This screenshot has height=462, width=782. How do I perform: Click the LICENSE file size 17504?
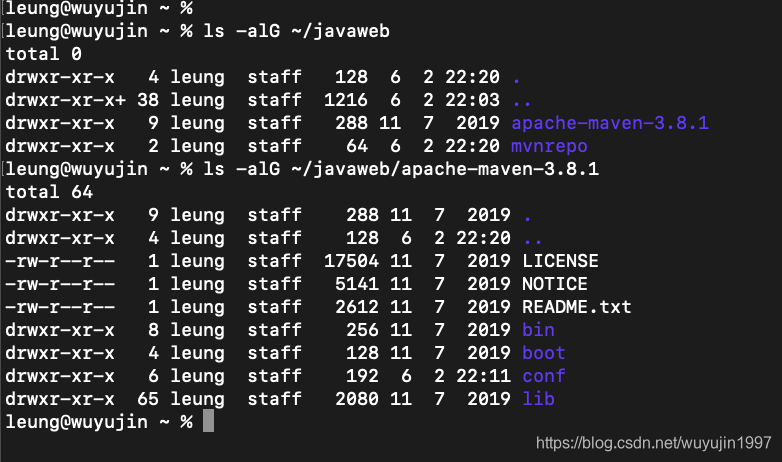tap(351, 261)
